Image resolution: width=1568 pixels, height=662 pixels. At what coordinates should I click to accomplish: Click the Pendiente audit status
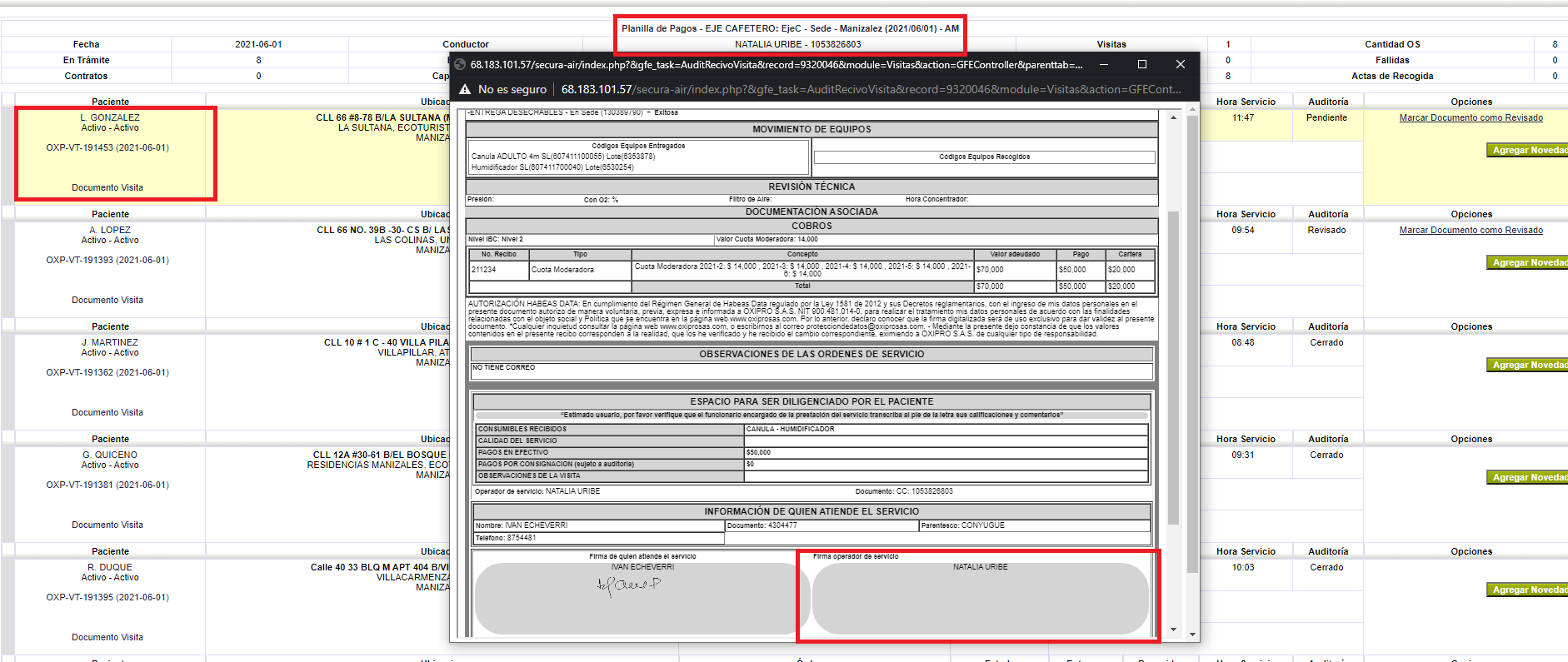pyautogui.click(x=1326, y=117)
